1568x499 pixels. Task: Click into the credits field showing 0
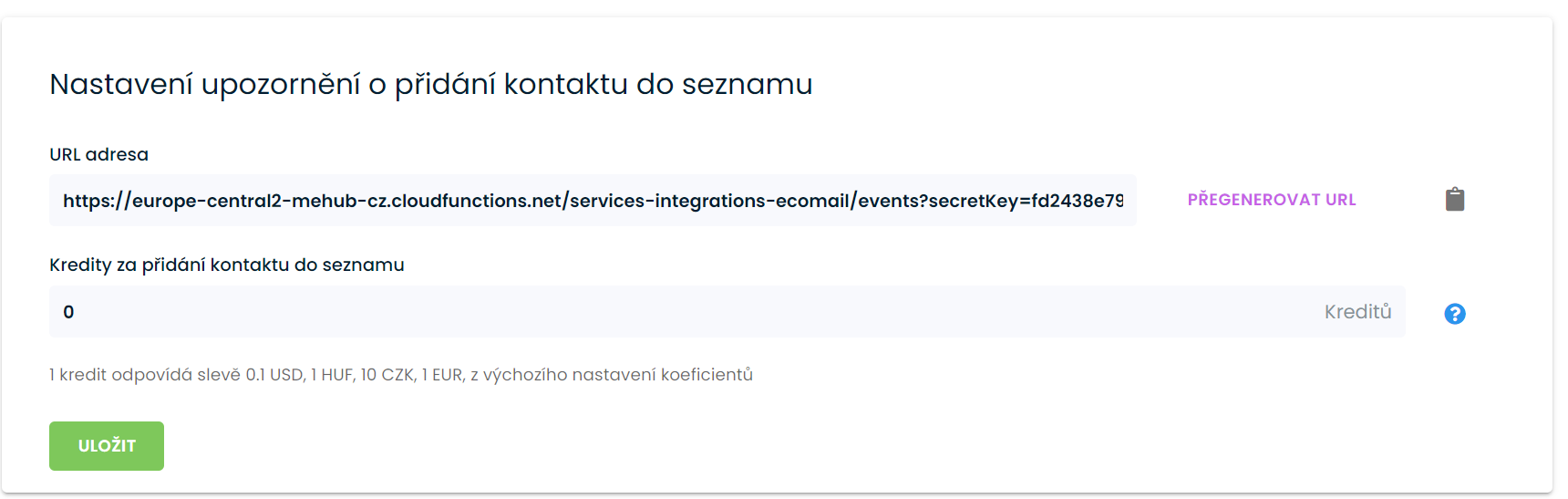pos(638,312)
